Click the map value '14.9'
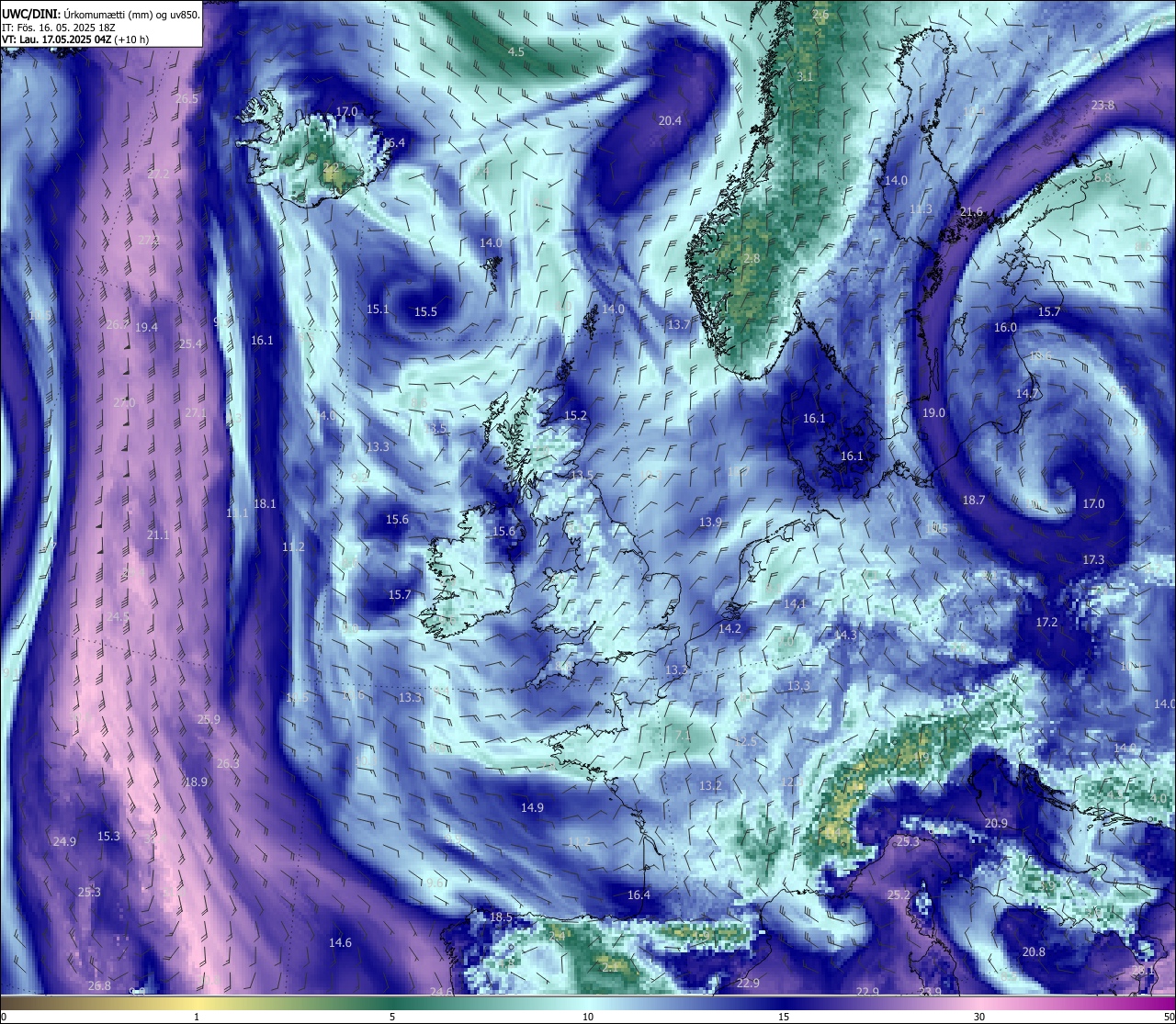The height and width of the screenshot is (1024, 1176). (x=532, y=808)
